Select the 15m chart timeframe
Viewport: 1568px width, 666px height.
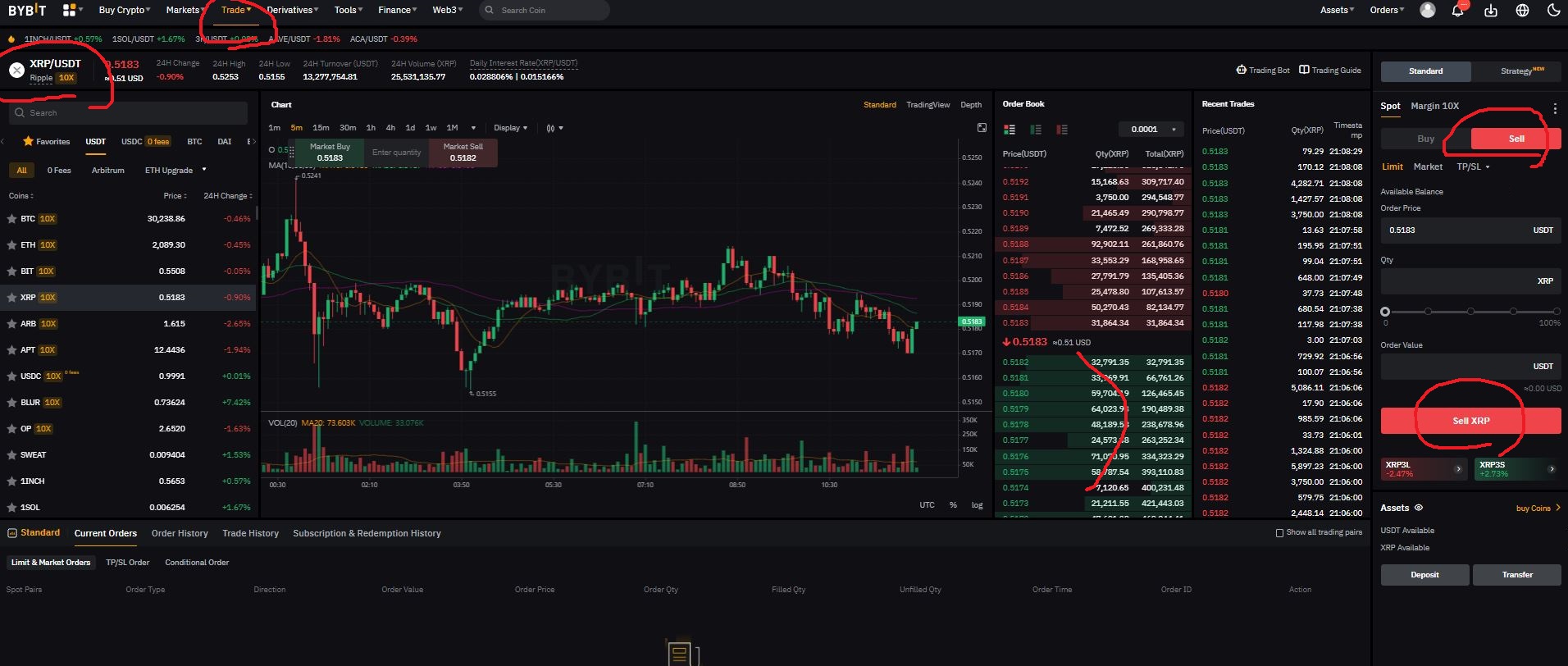coord(321,128)
